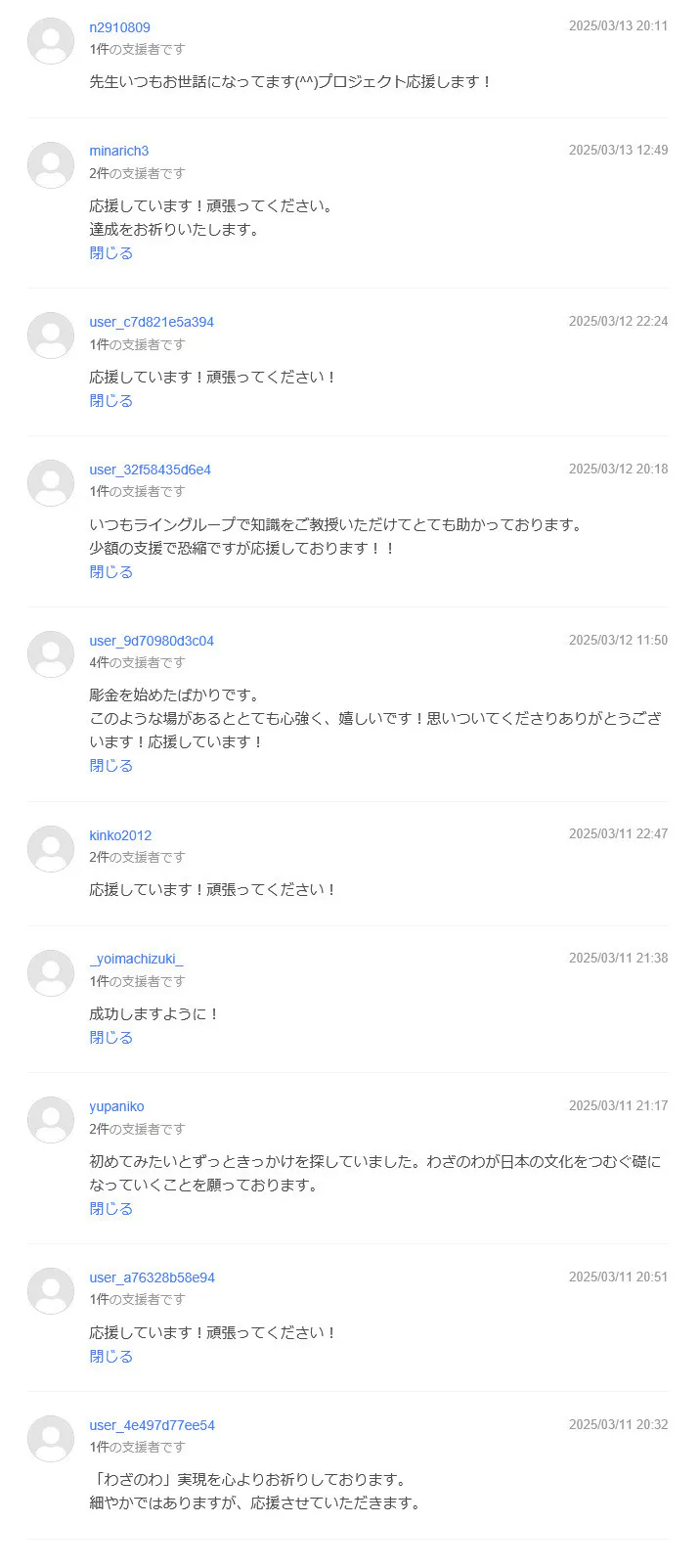The image size is (700, 1568).
Task: Click avatar icon of user_9d70980d3c04
Action: [51, 654]
